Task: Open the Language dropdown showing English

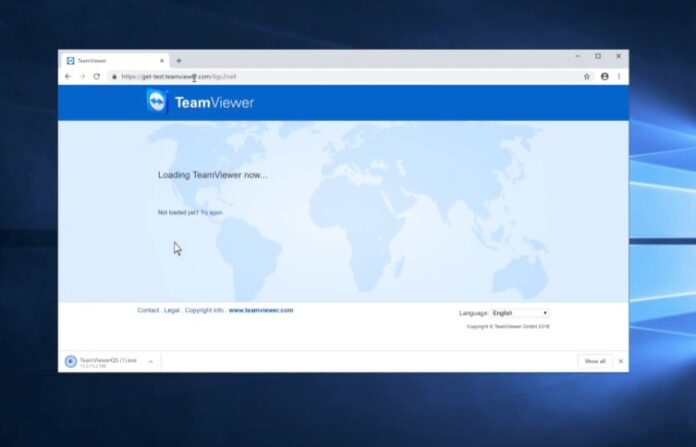Action: point(520,313)
